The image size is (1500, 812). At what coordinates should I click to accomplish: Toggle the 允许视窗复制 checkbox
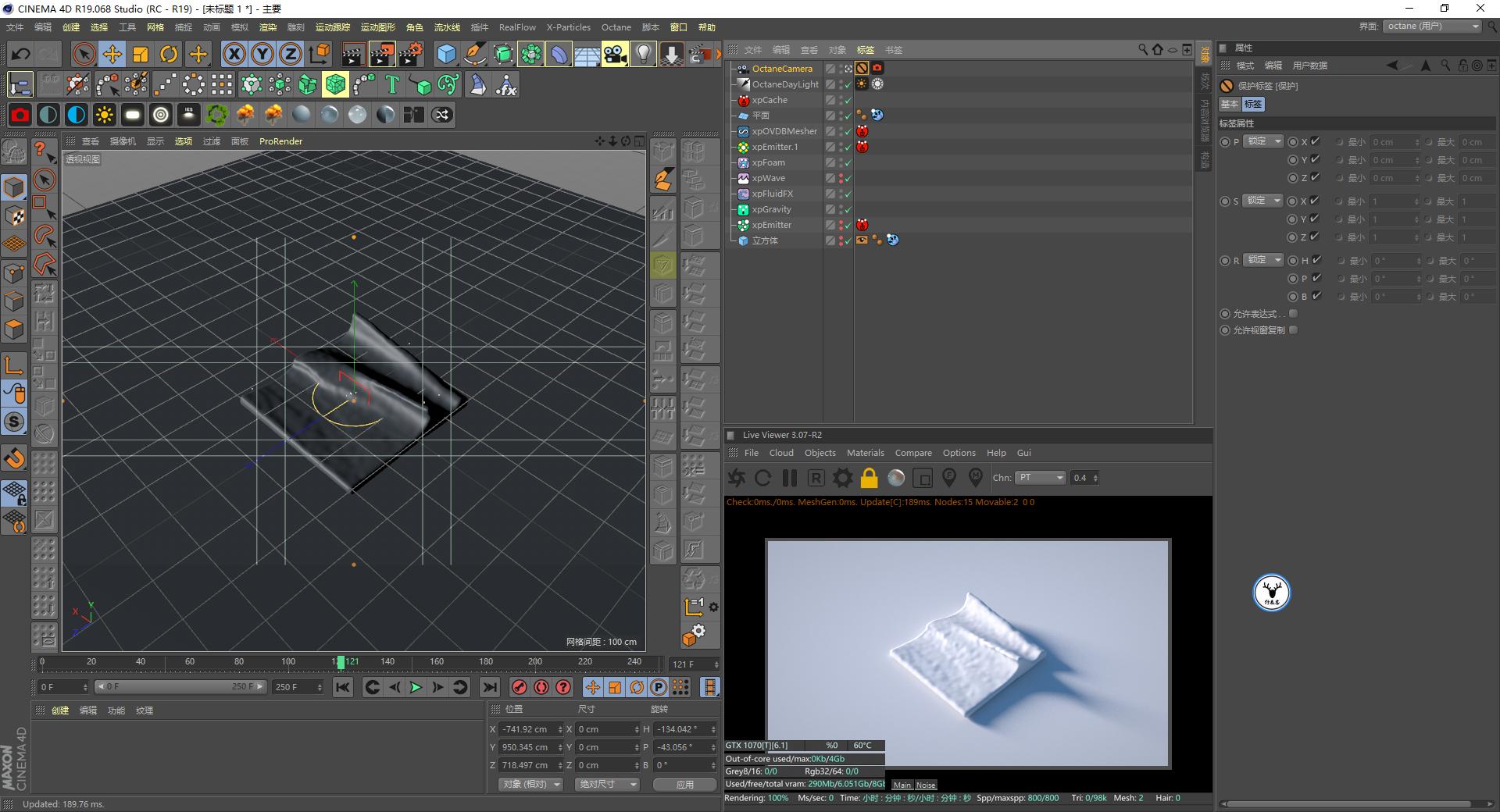pos(1293,330)
